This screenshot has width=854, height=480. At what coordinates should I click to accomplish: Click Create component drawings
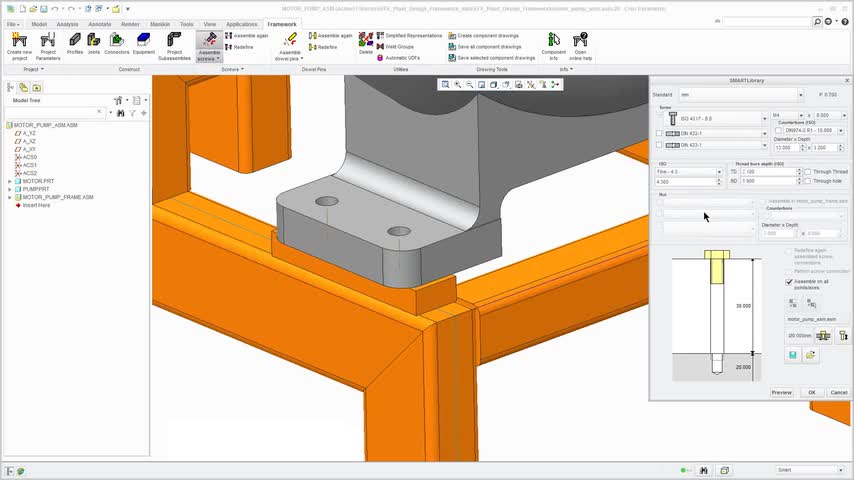click(x=483, y=35)
